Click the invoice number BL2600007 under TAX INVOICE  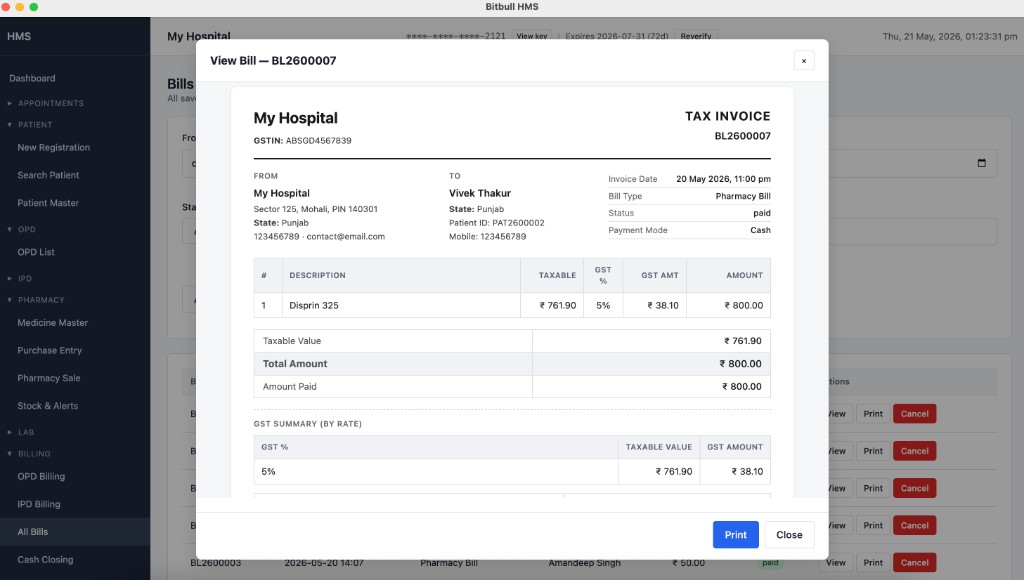743,136
